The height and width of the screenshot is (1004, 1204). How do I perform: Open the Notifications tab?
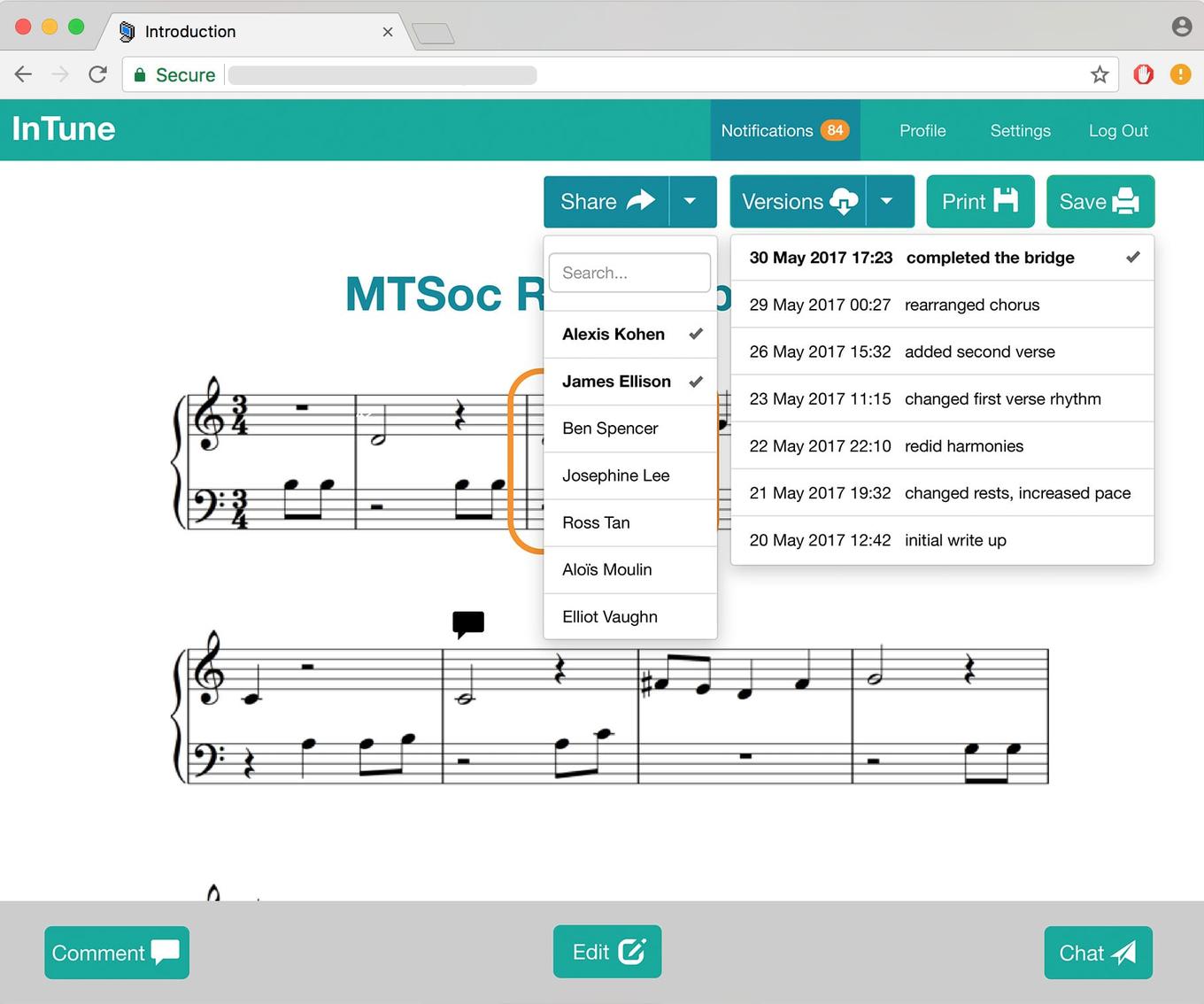[784, 131]
